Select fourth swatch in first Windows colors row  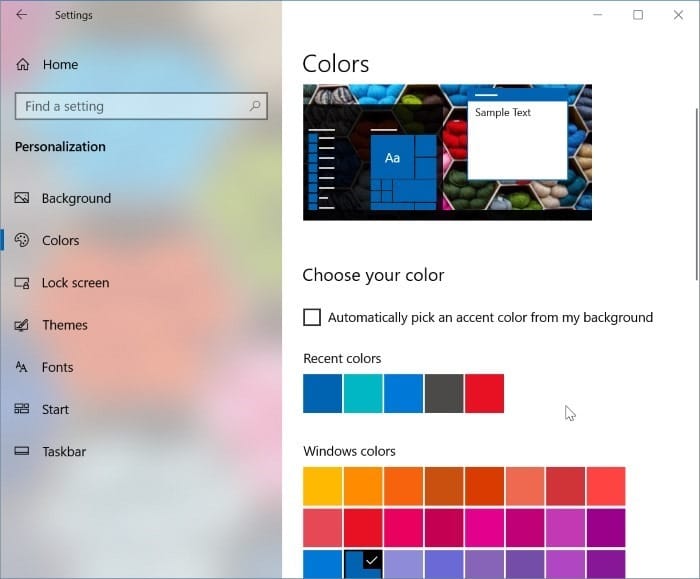[x=444, y=486]
